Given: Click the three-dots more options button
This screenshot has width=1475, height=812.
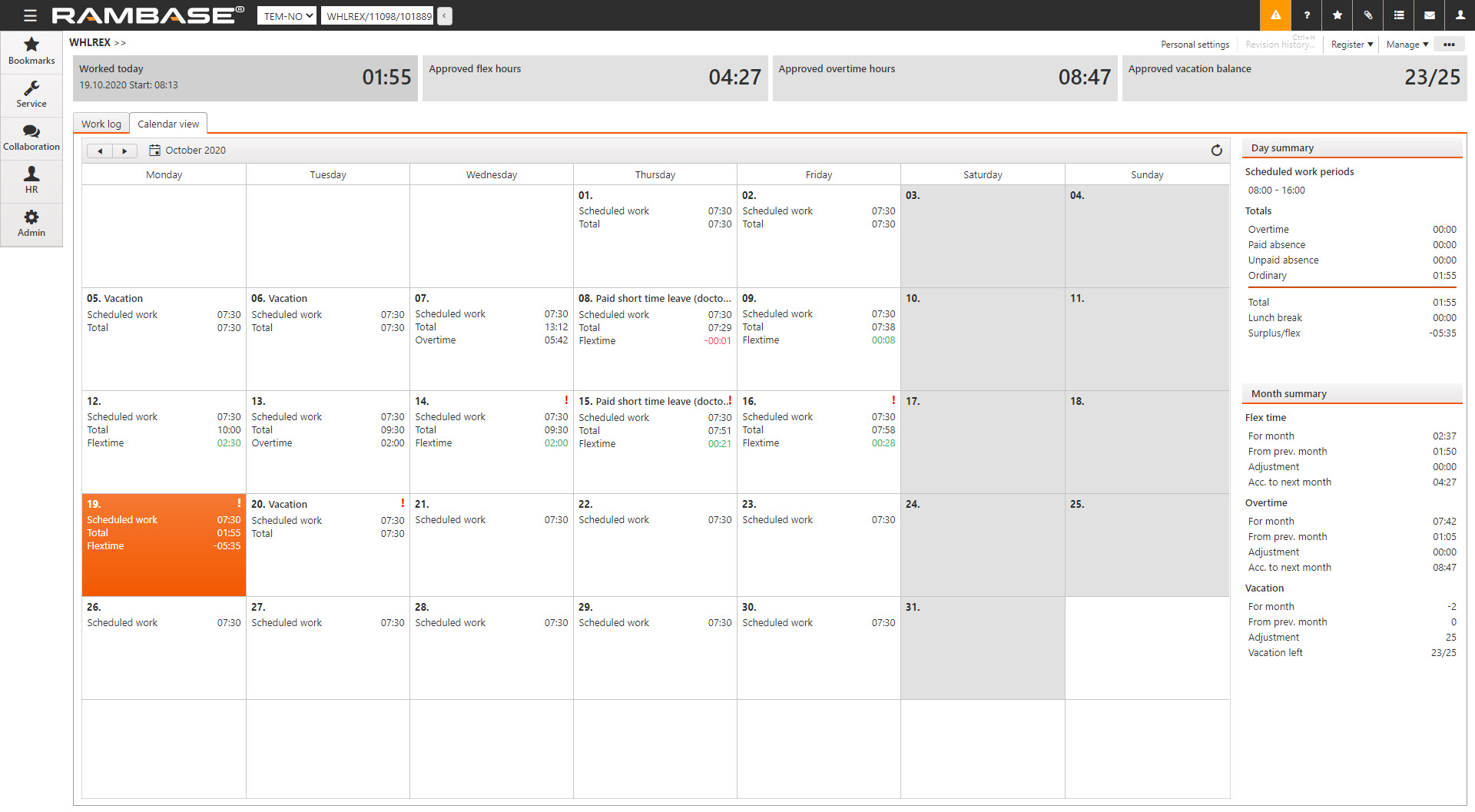Looking at the screenshot, I should tap(1449, 45).
